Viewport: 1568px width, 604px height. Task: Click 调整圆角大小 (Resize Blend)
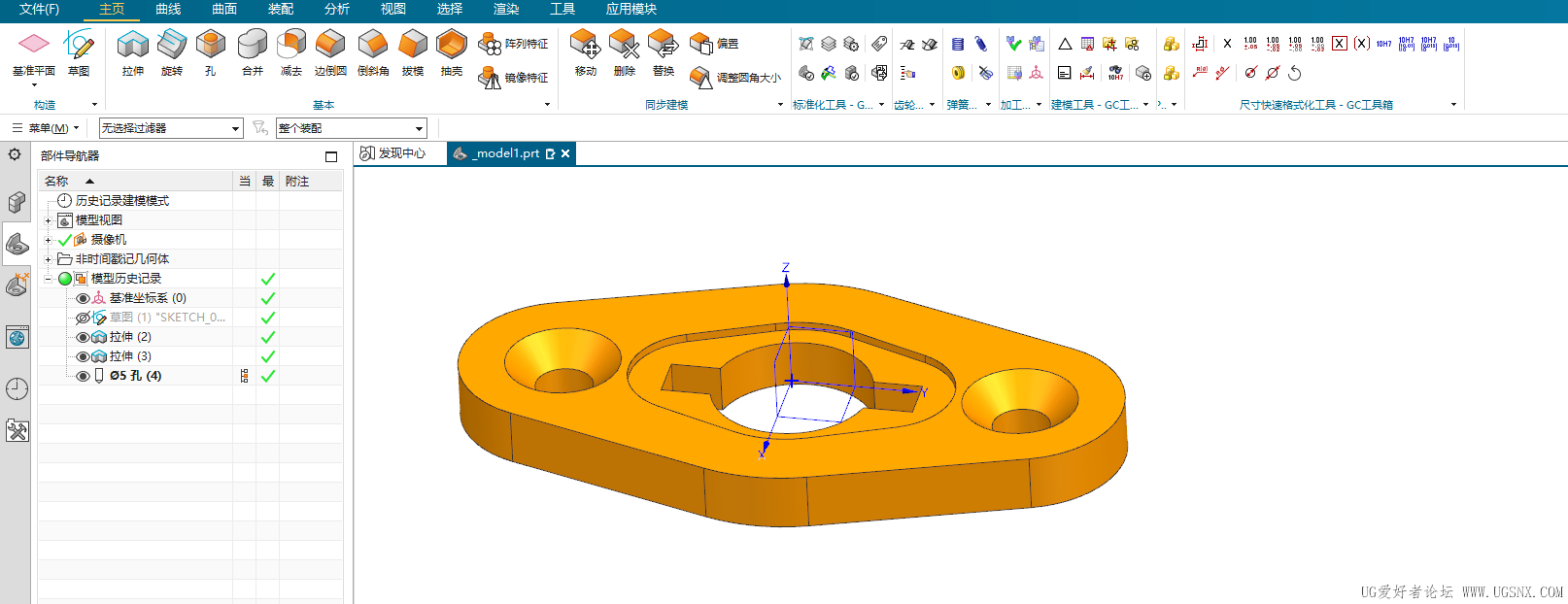pos(735,78)
